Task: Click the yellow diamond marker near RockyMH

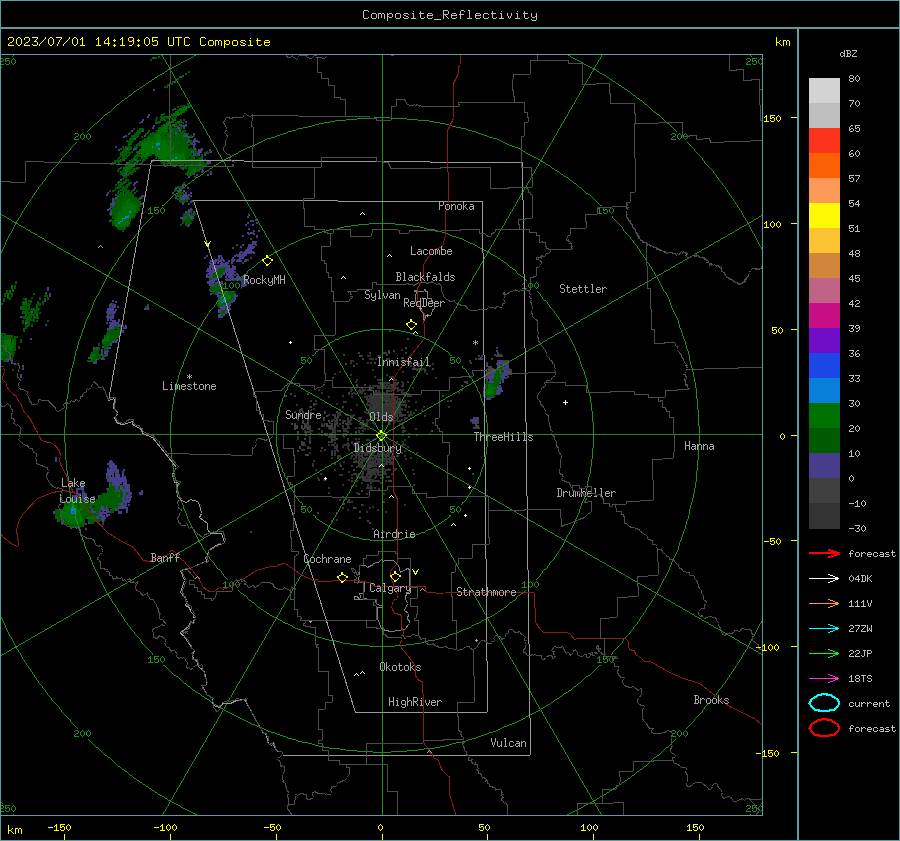Action: [267, 261]
